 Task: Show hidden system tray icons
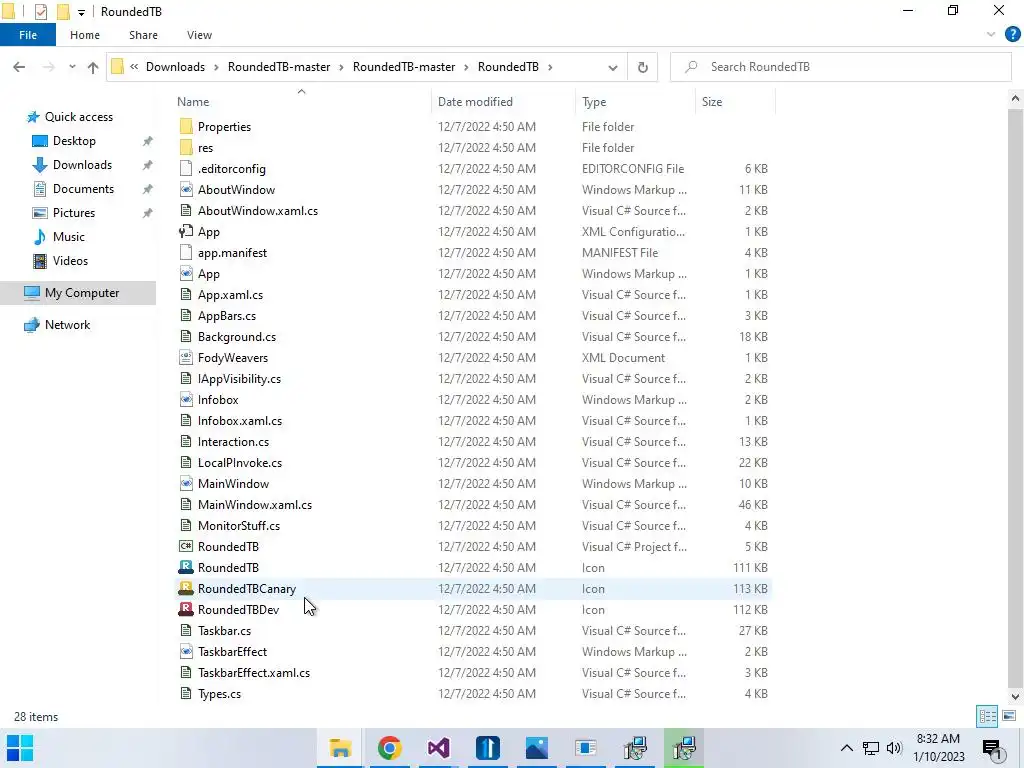(846, 748)
